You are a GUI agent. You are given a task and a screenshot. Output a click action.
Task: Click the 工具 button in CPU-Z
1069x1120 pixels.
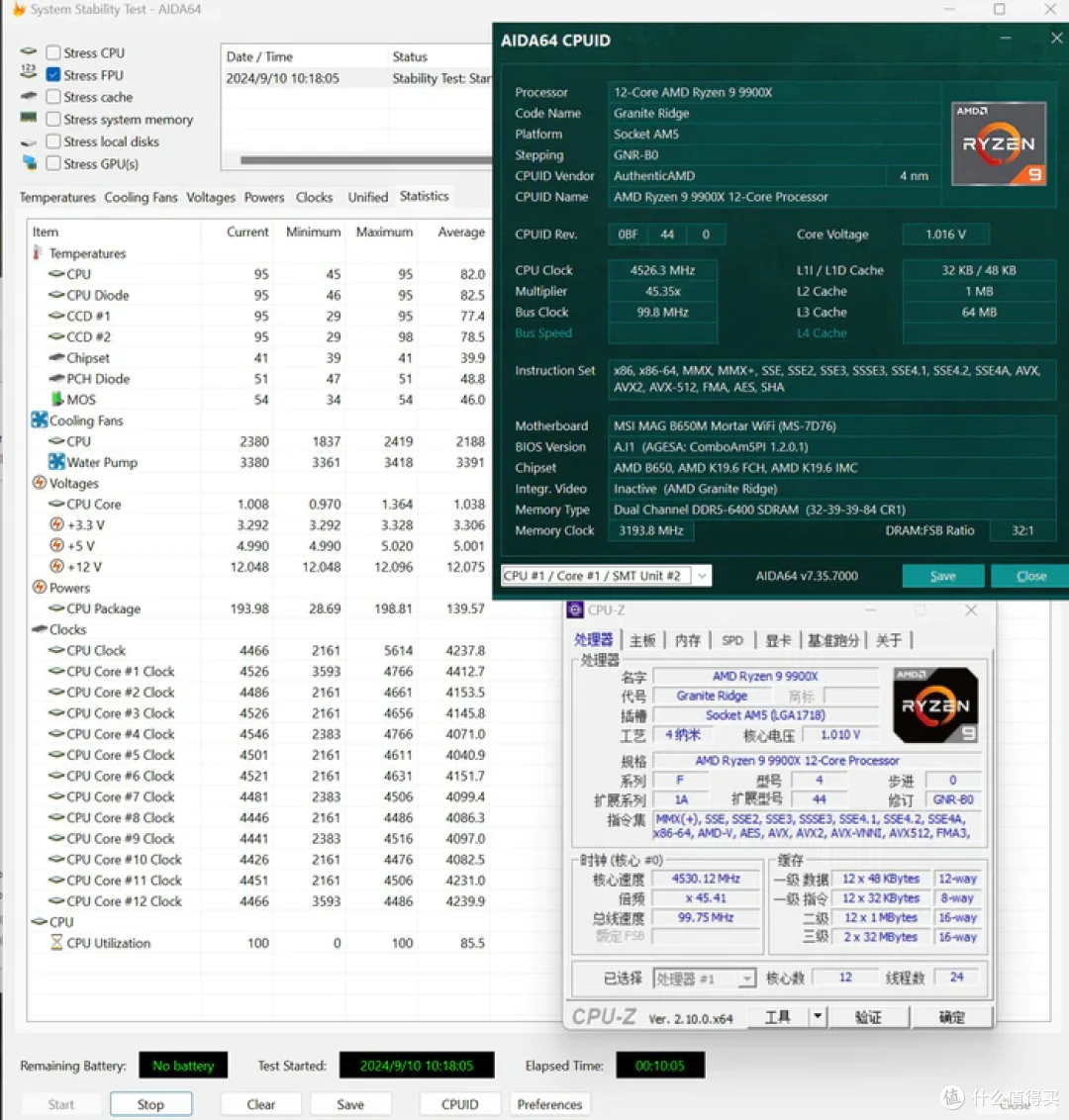coord(778,1016)
